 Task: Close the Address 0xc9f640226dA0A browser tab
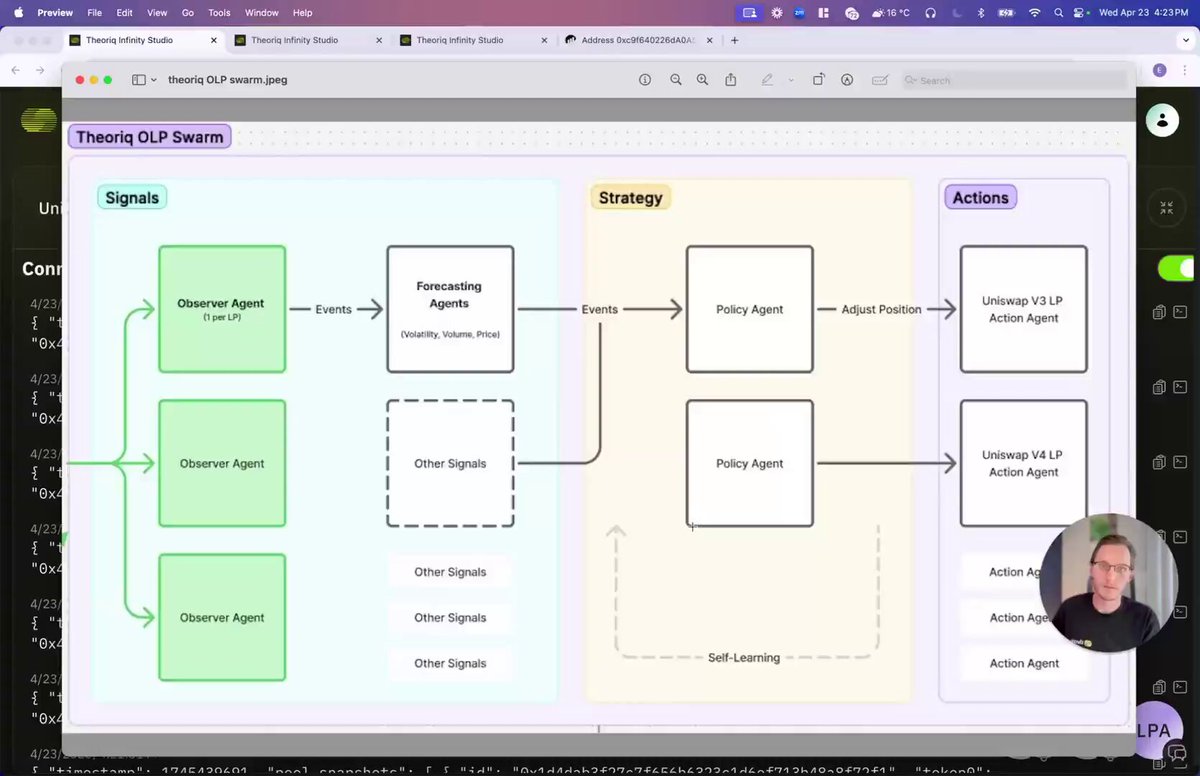click(711, 40)
